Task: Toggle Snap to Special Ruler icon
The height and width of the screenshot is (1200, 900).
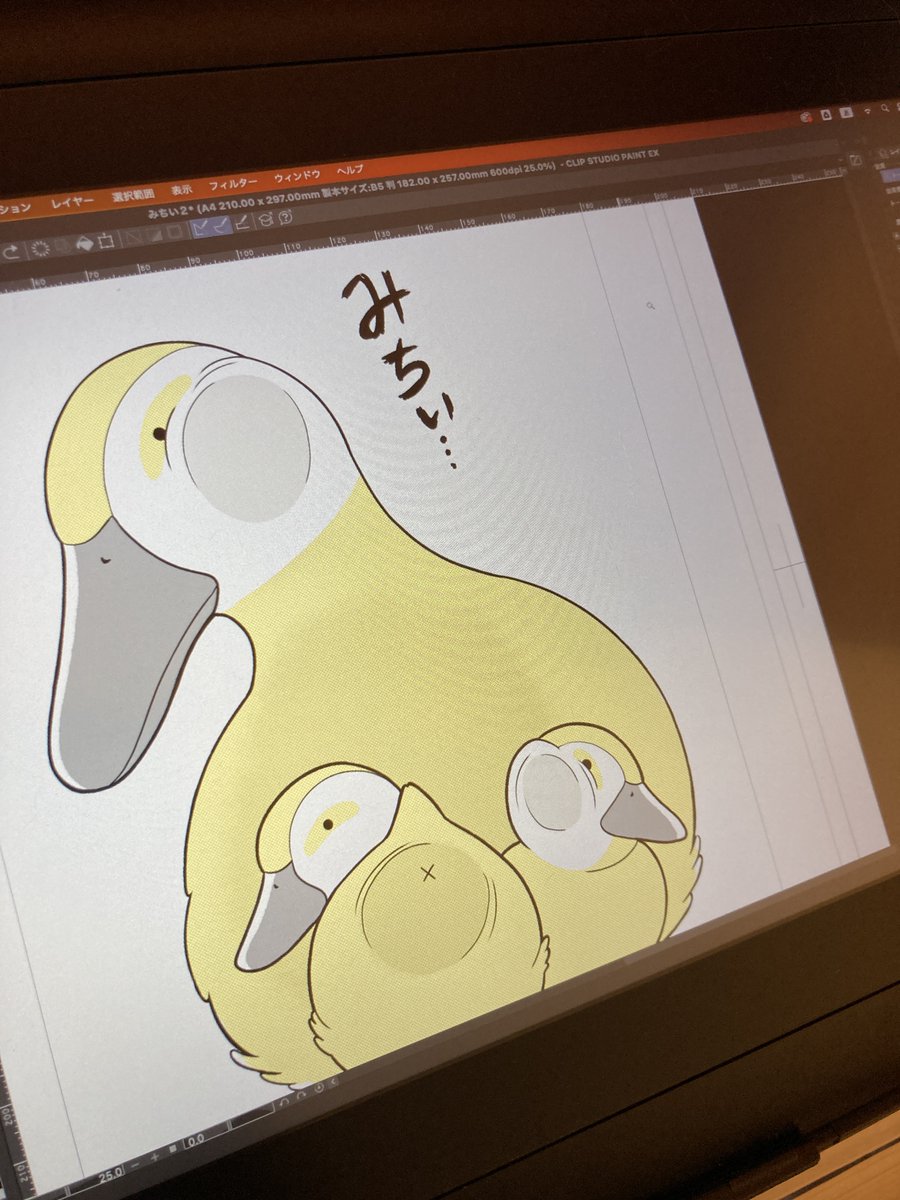Action: 220,227
